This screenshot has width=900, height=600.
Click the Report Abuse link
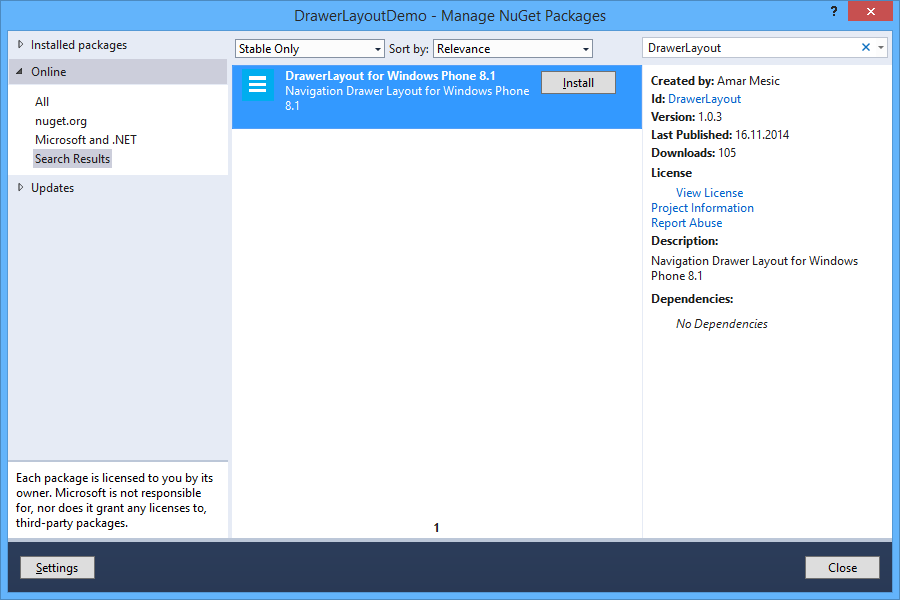click(x=686, y=223)
